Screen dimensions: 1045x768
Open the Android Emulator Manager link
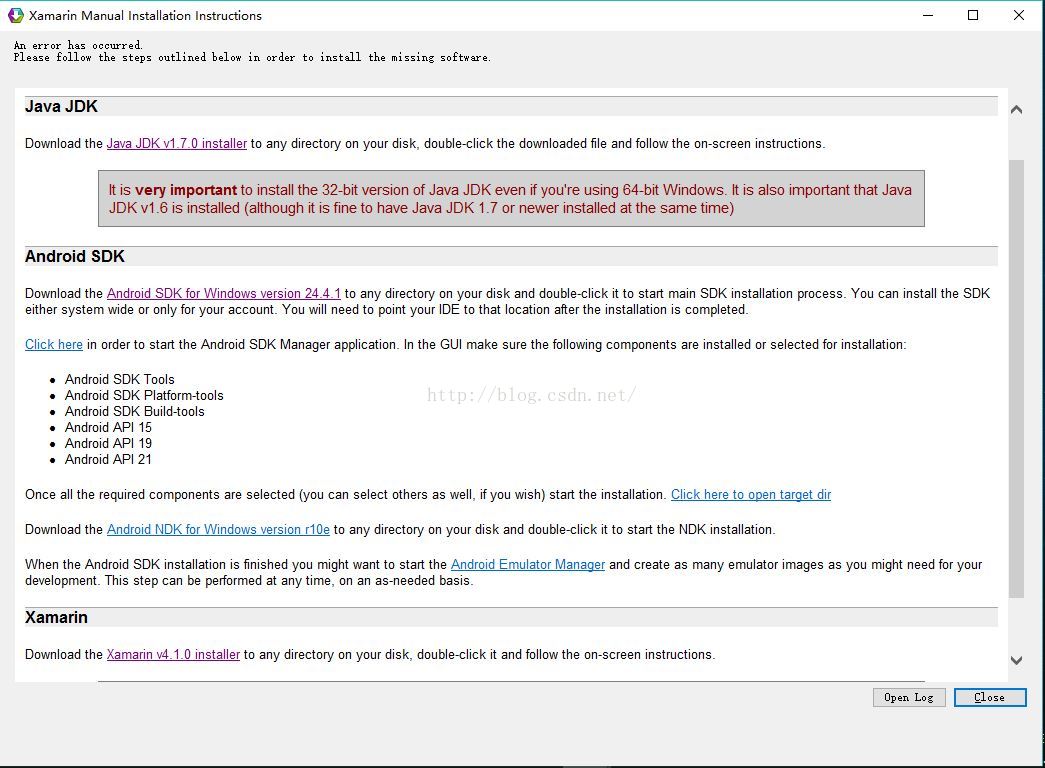click(x=528, y=565)
